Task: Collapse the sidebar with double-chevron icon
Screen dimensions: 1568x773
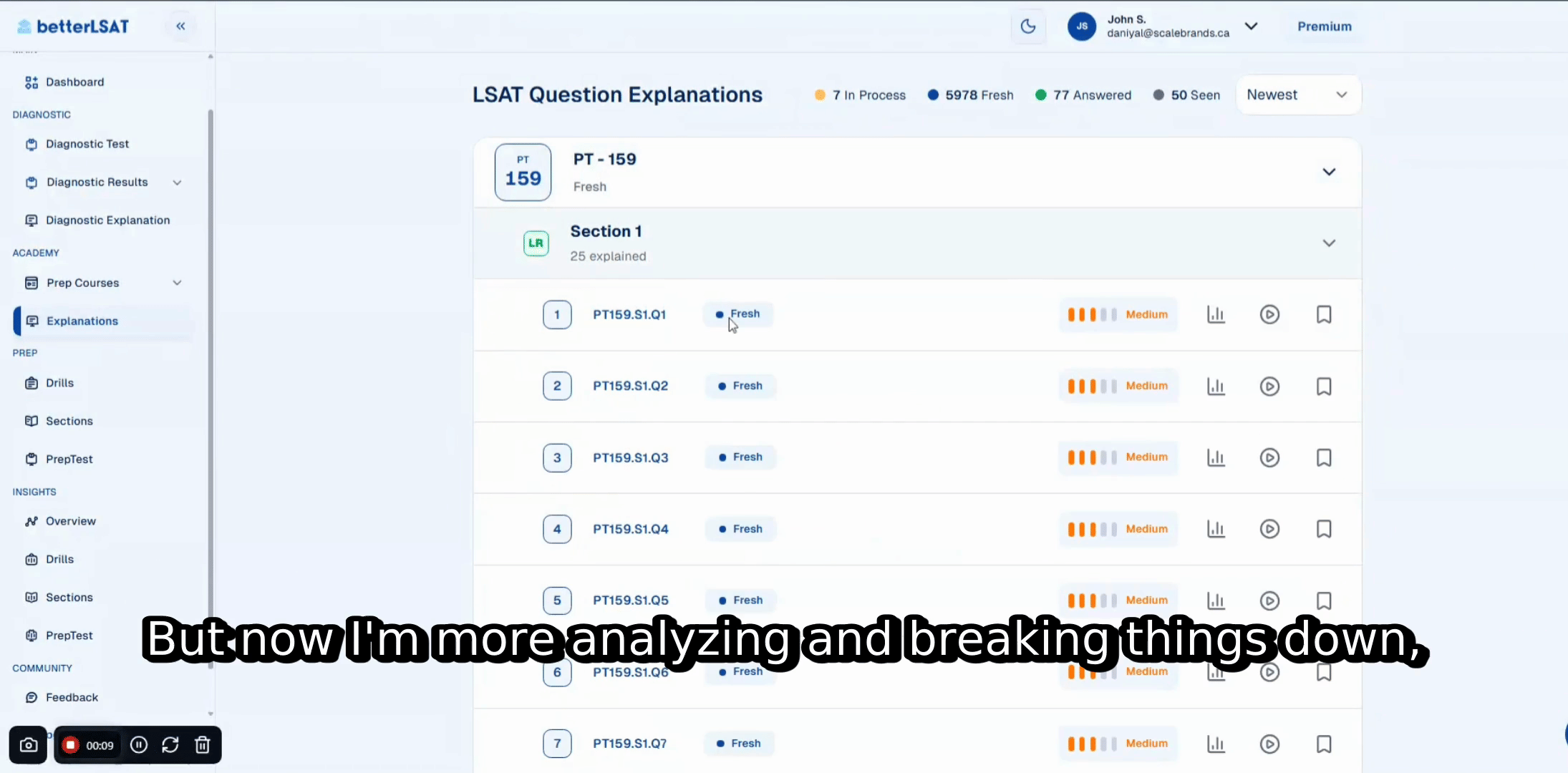Action: coord(180,26)
